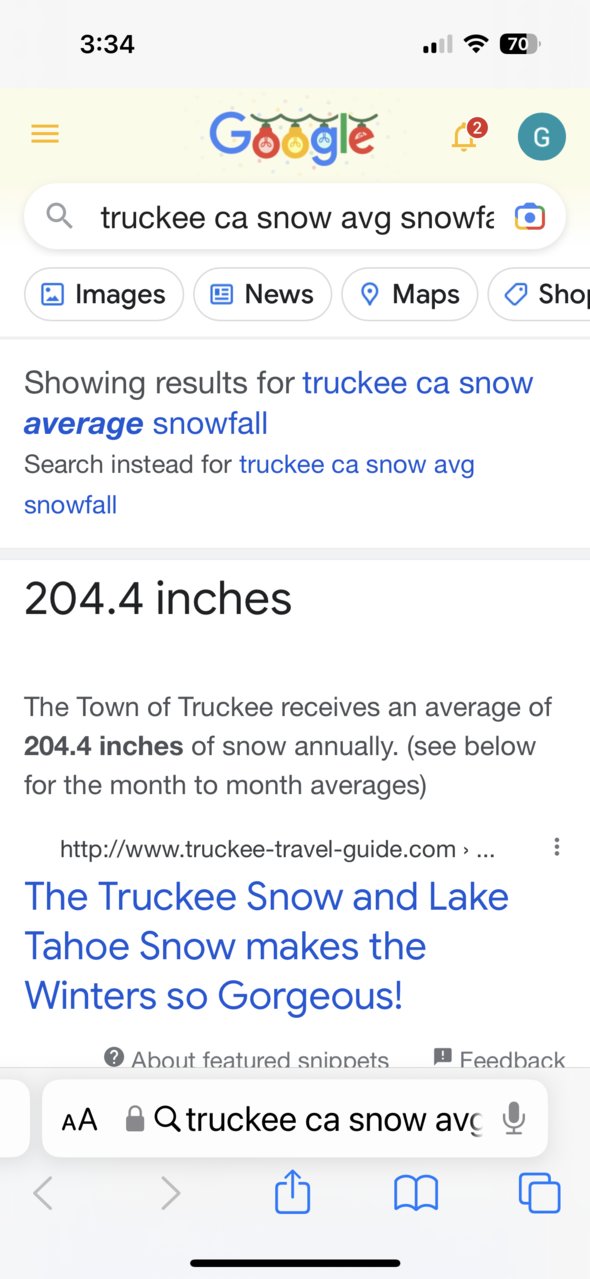
Task: Search with Google Lens camera icon
Action: tap(529, 216)
